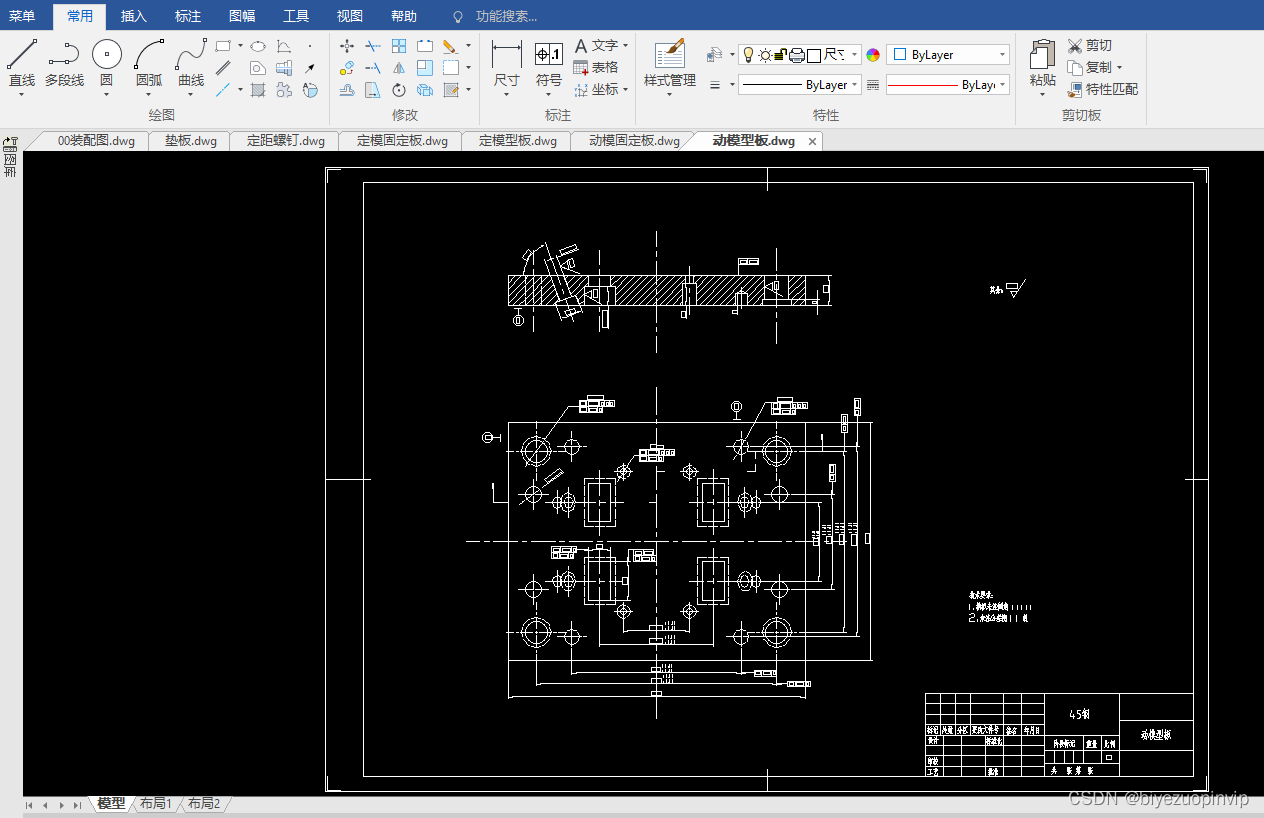This screenshot has width=1264, height=818.
Task: Expand the 符号 dropdown arrow
Action: pos(549,95)
